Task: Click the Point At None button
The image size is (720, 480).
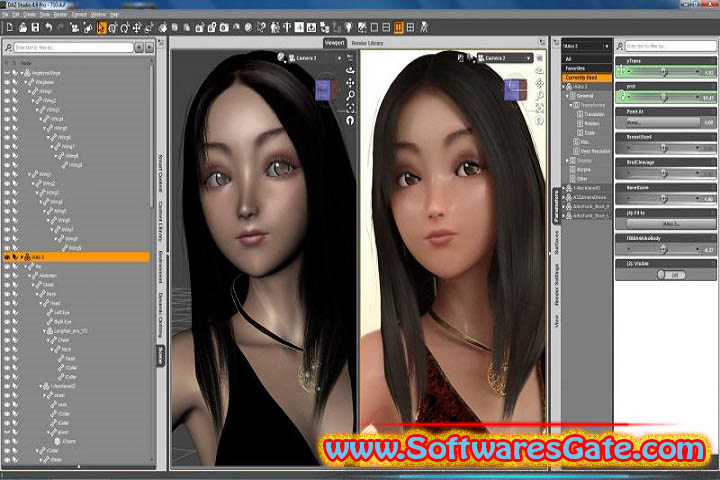Action: (x=663, y=123)
